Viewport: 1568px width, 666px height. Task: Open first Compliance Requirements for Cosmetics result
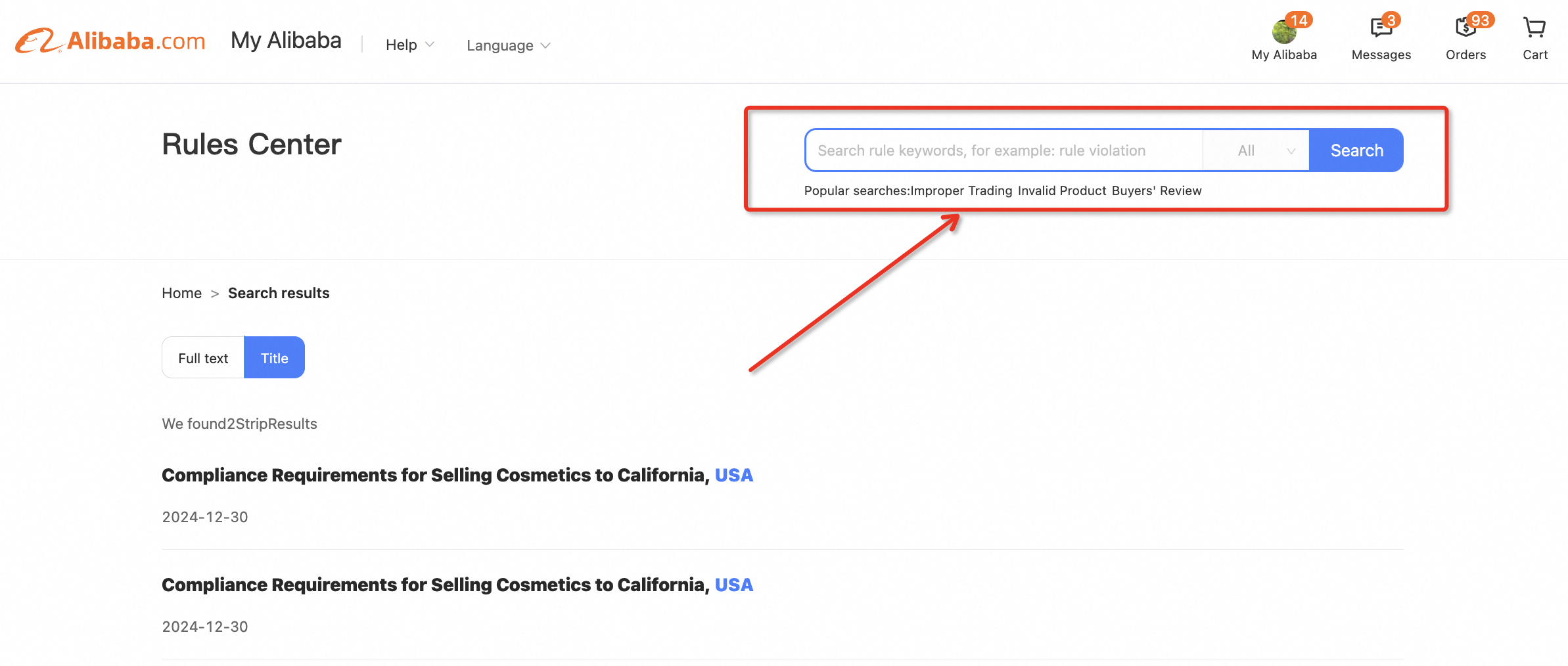point(457,475)
